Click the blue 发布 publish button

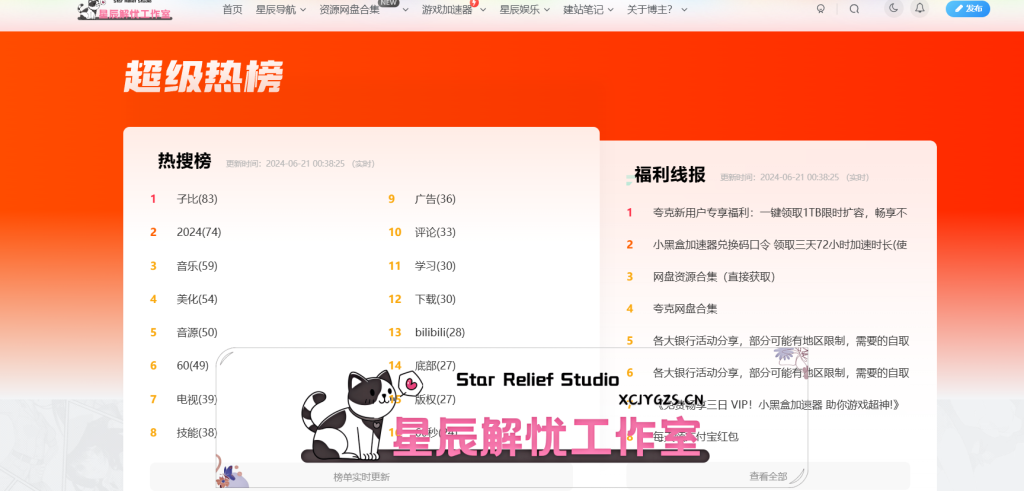point(968,8)
